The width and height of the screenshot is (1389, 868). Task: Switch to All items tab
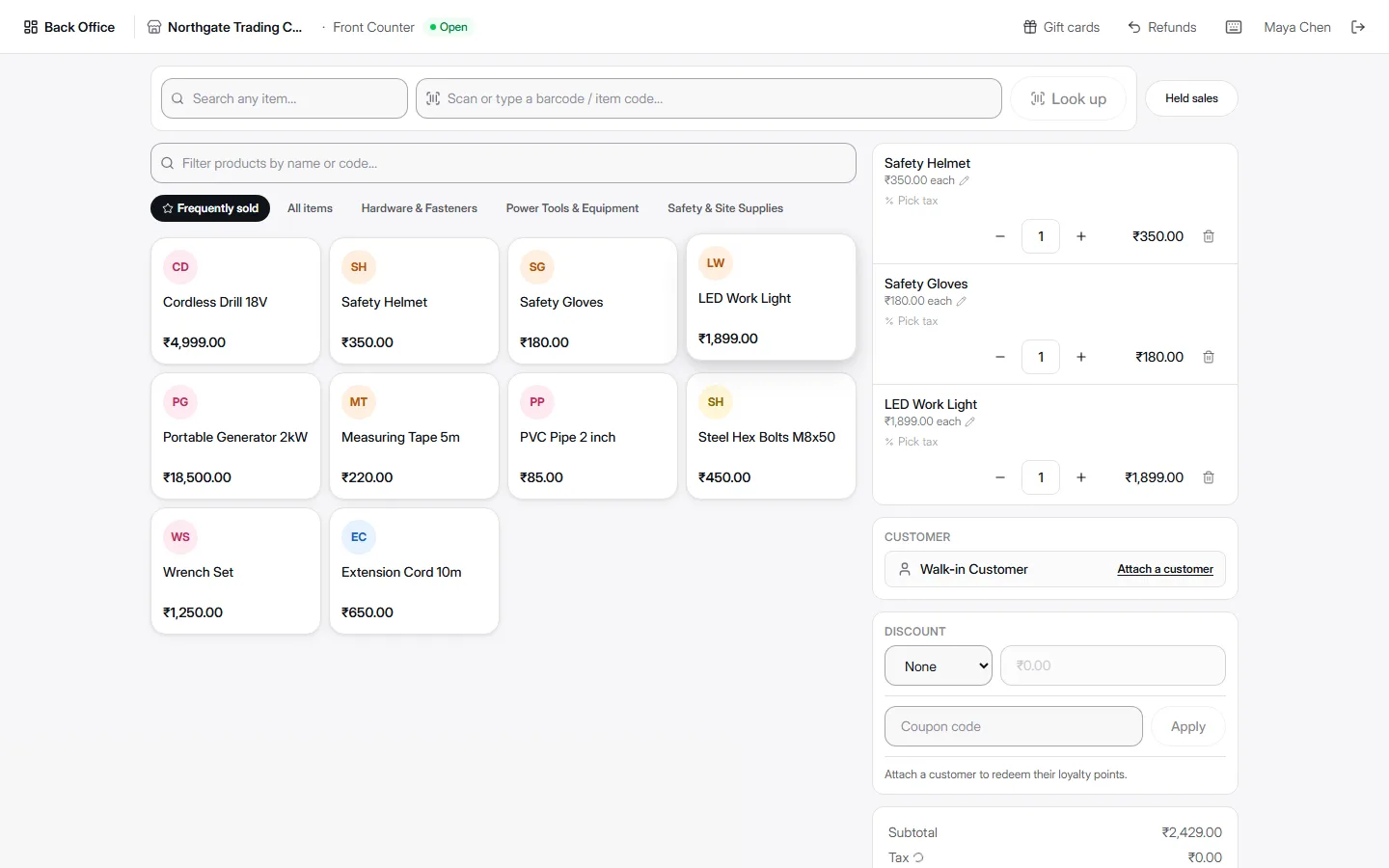(x=310, y=208)
